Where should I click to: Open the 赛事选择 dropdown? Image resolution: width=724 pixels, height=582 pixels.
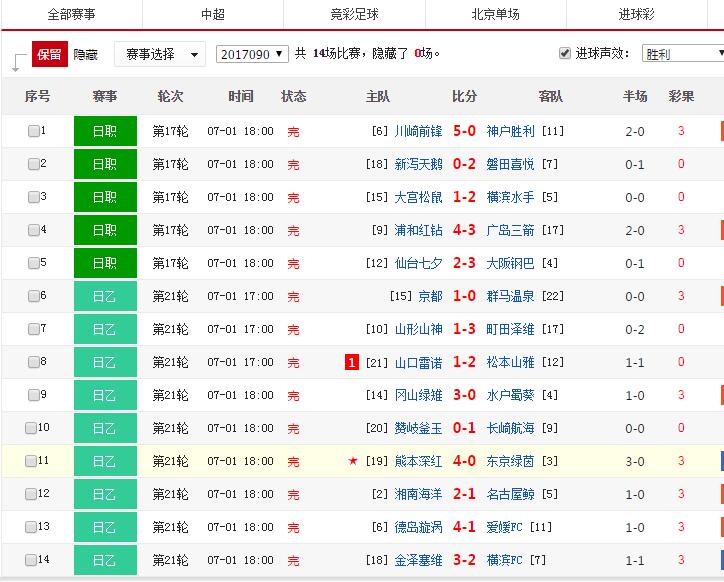click(x=159, y=53)
